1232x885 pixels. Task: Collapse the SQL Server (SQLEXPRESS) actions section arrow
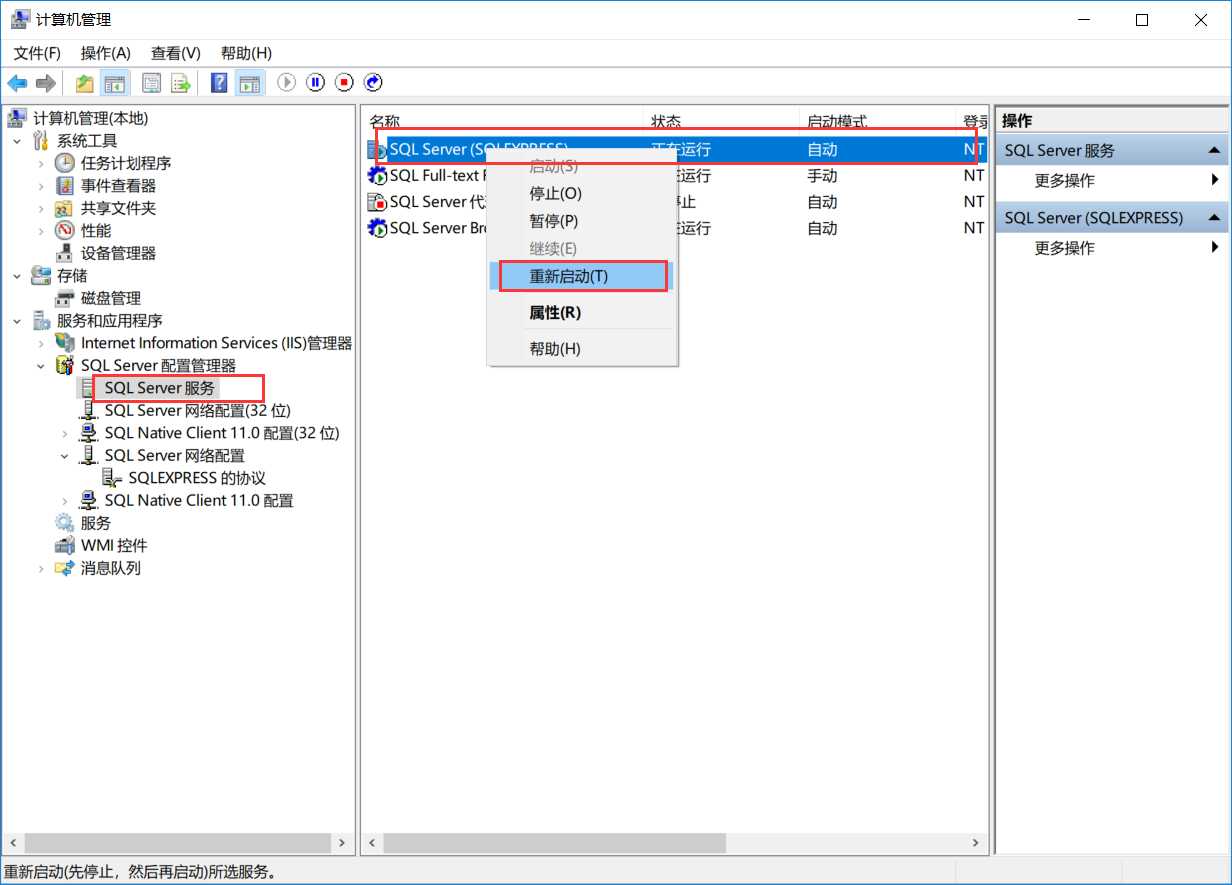pos(1214,217)
